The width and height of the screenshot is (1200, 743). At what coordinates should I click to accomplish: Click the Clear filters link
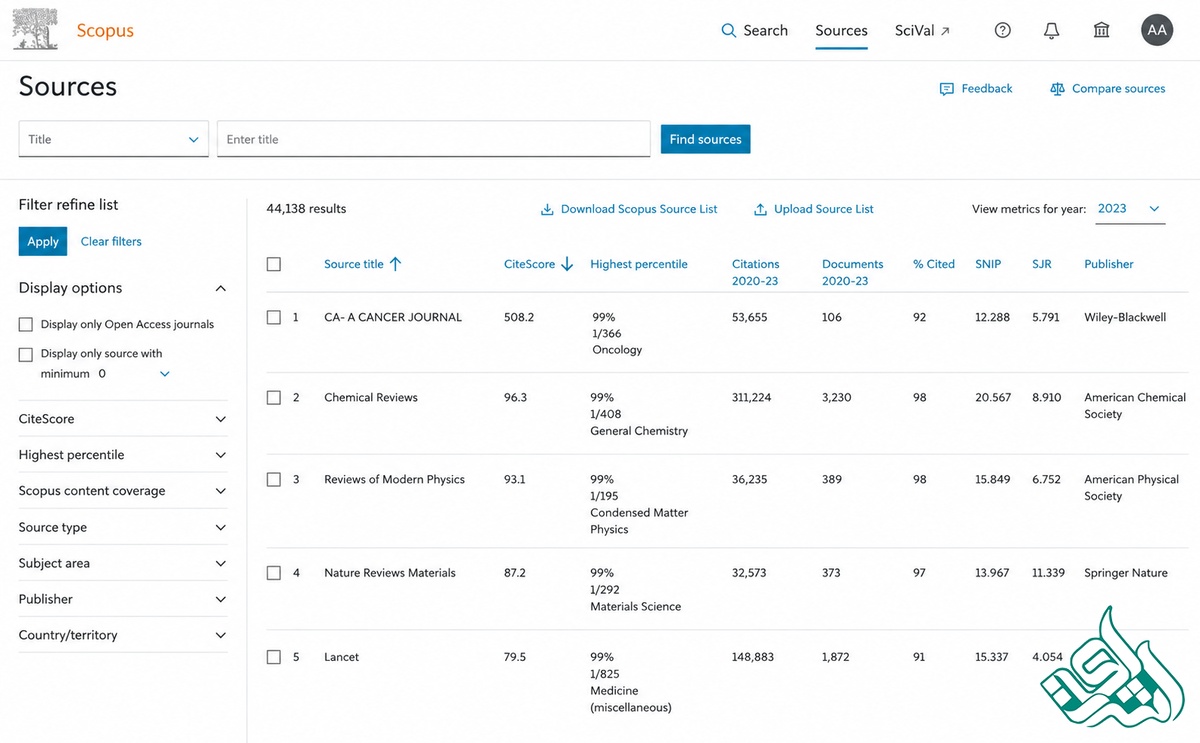coord(111,241)
